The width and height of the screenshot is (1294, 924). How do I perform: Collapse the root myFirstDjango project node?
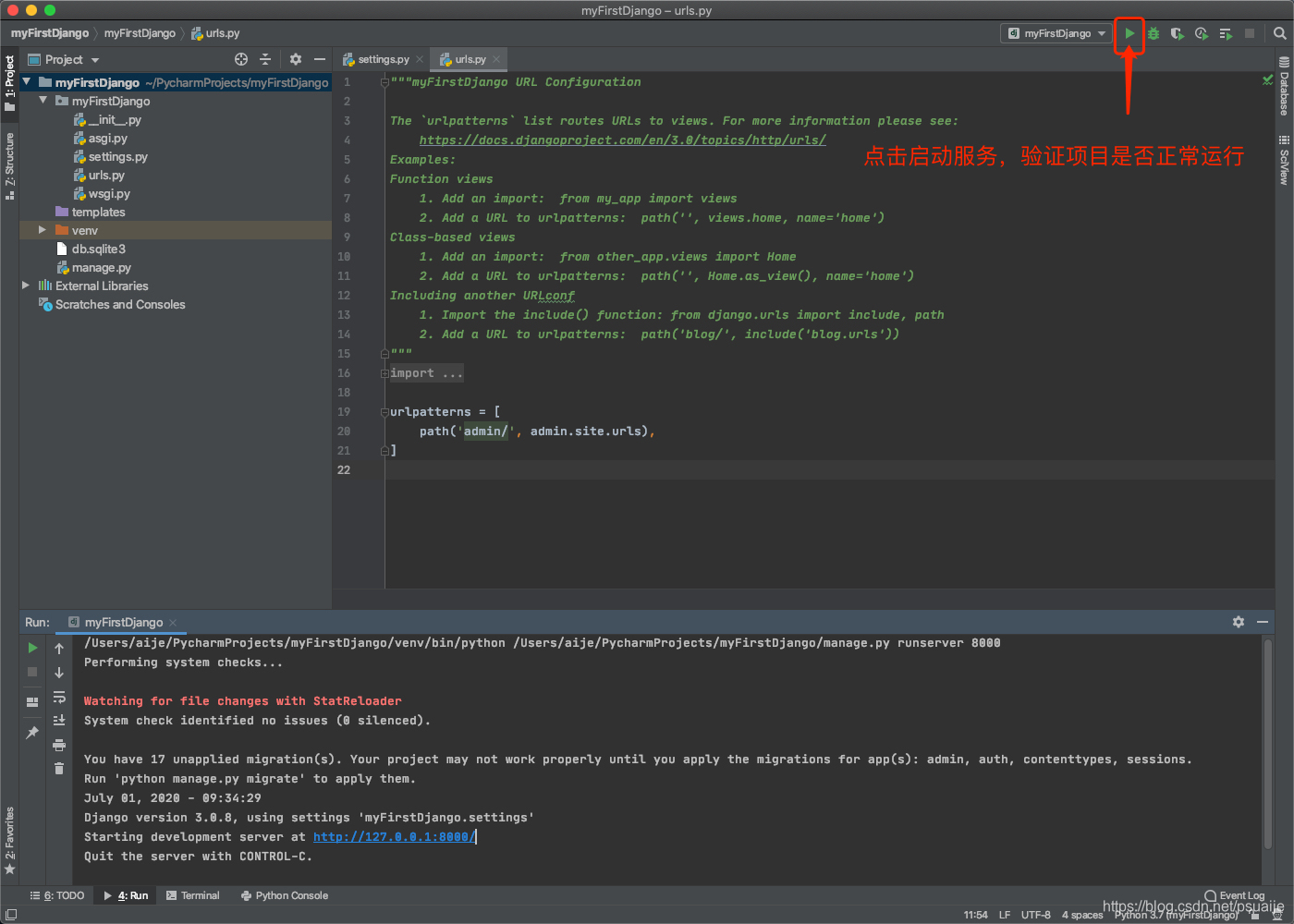[27, 82]
